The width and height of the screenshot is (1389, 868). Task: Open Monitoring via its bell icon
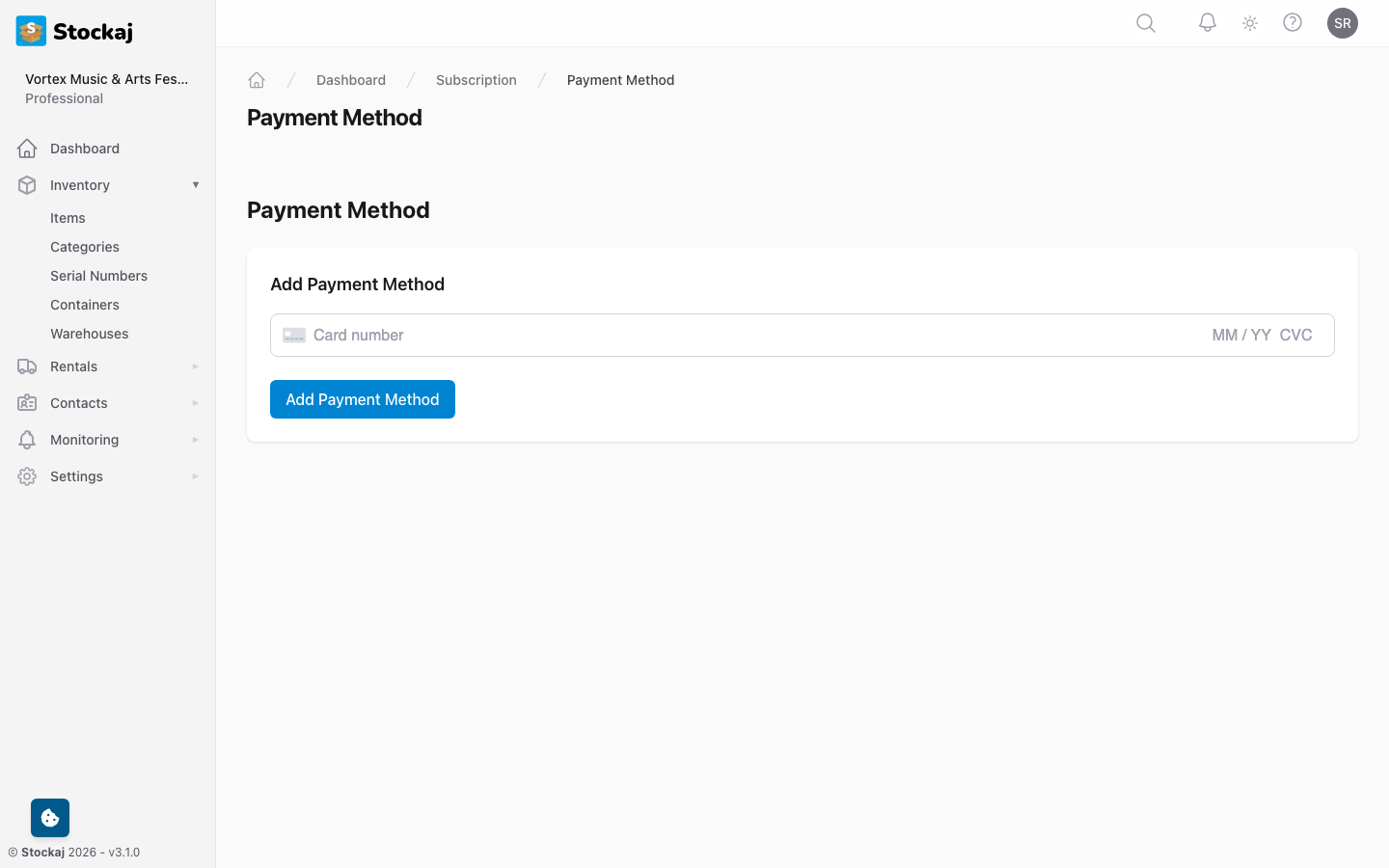point(27,439)
